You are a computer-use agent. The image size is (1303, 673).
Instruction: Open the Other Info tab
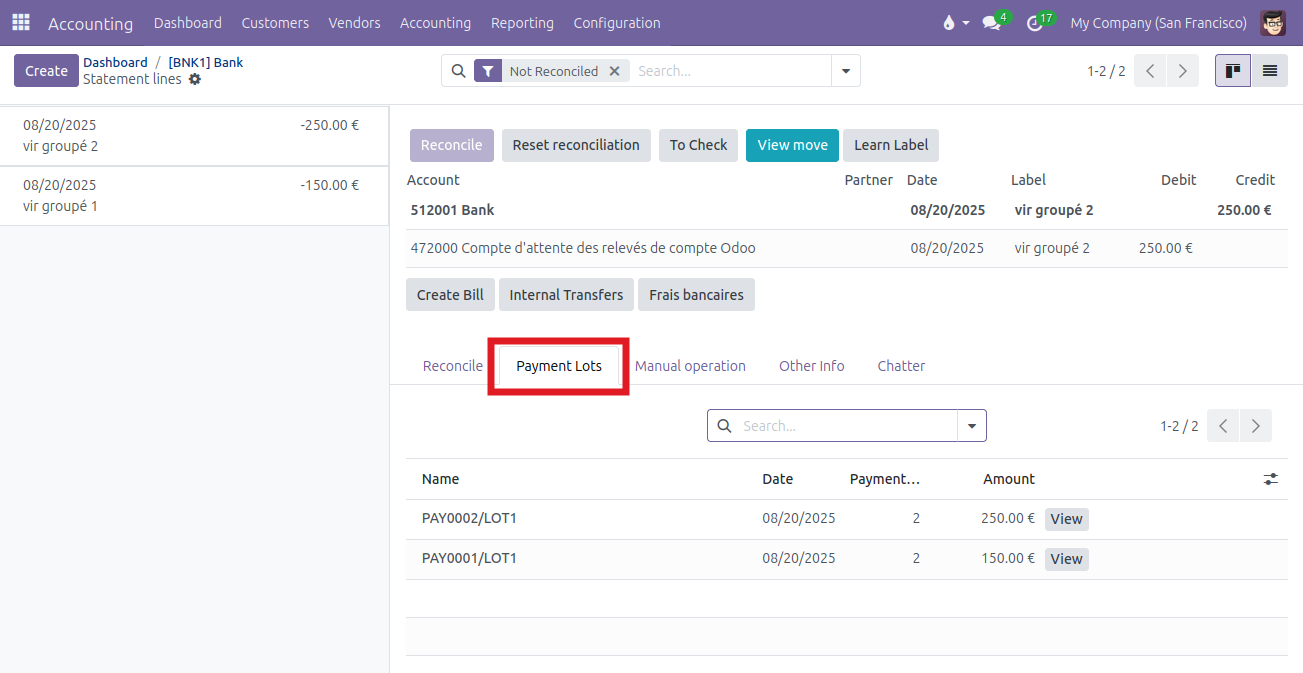[812, 366]
